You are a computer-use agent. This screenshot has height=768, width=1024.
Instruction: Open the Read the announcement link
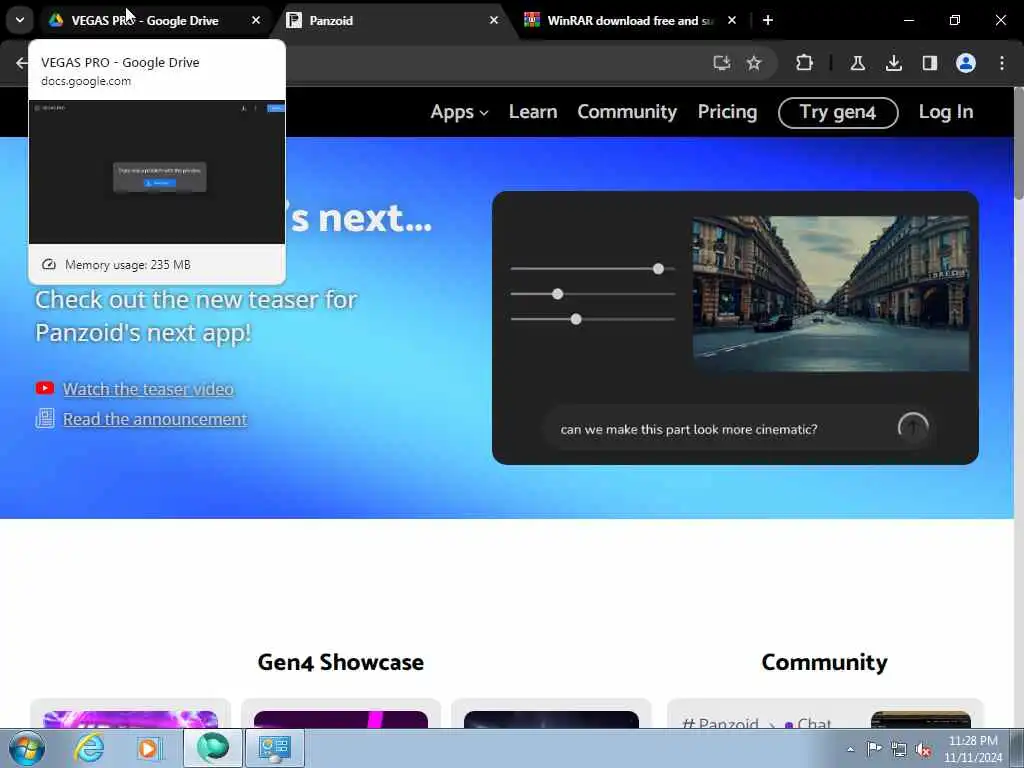click(x=155, y=419)
